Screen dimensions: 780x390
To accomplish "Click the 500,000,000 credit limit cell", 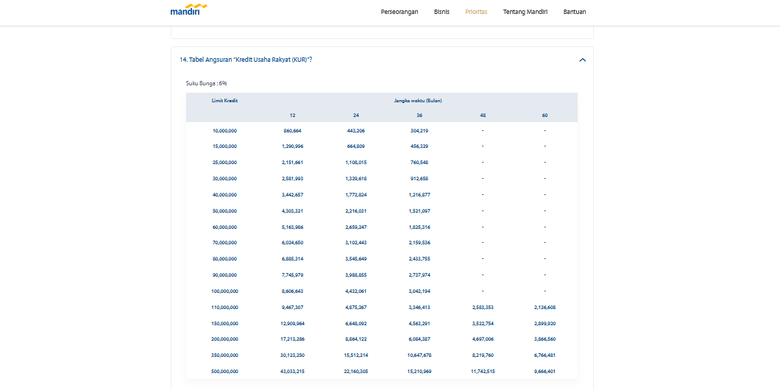I will point(225,371).
